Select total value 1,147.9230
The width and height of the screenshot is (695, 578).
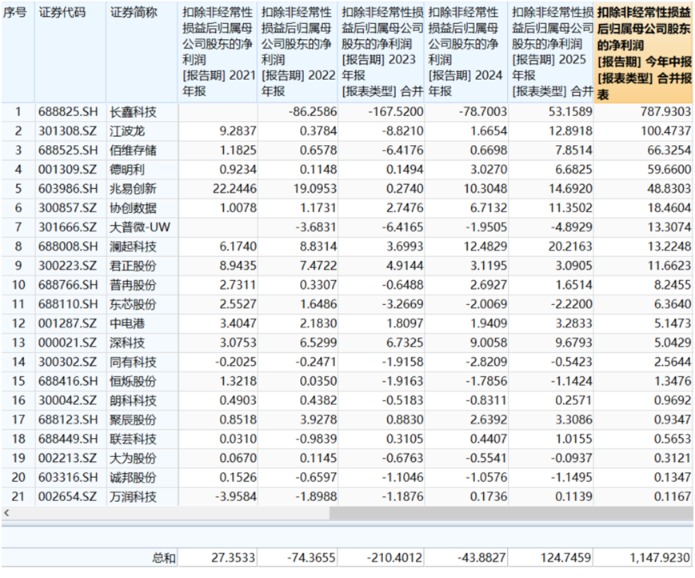coord(660,558)
